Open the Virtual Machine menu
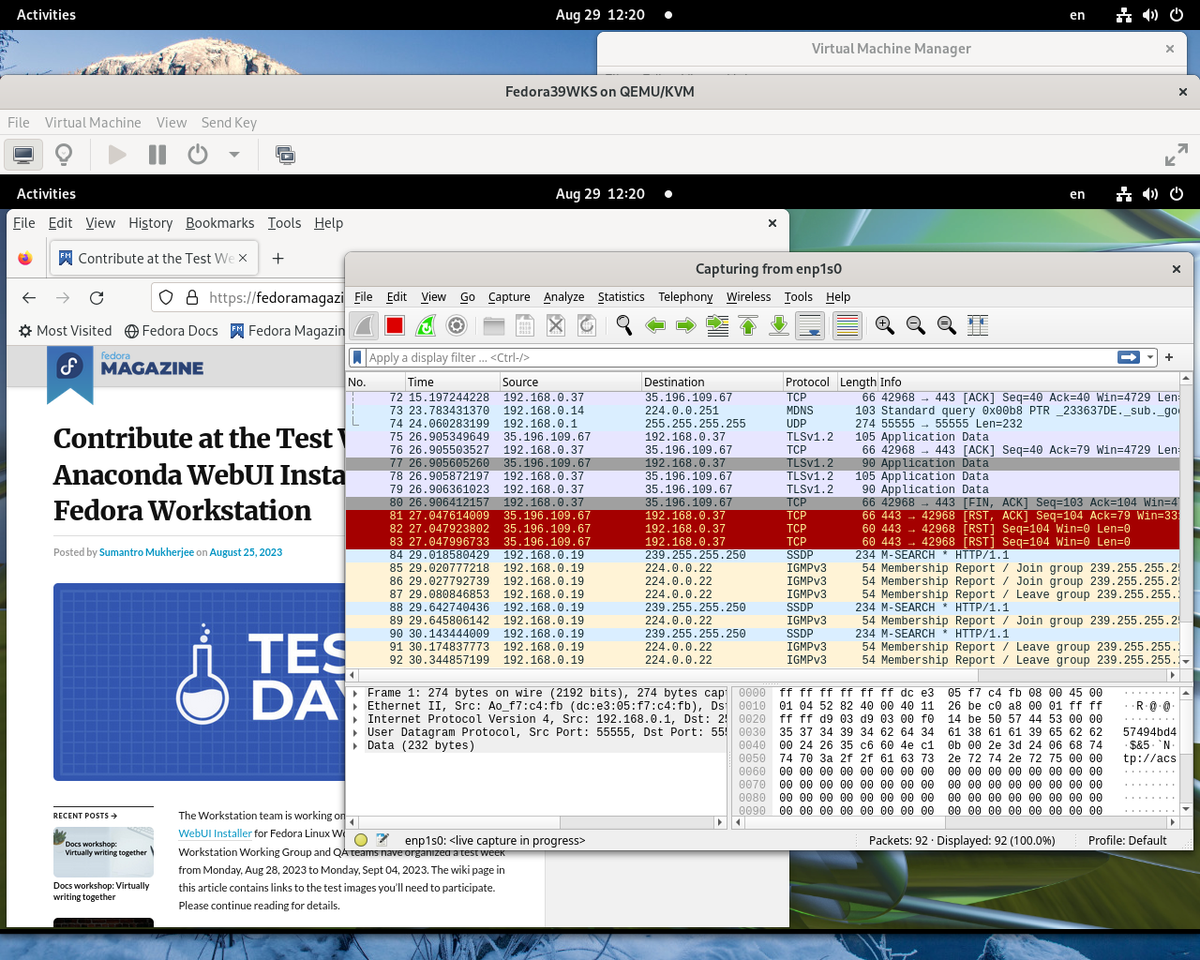 click(x=93, y=122)
